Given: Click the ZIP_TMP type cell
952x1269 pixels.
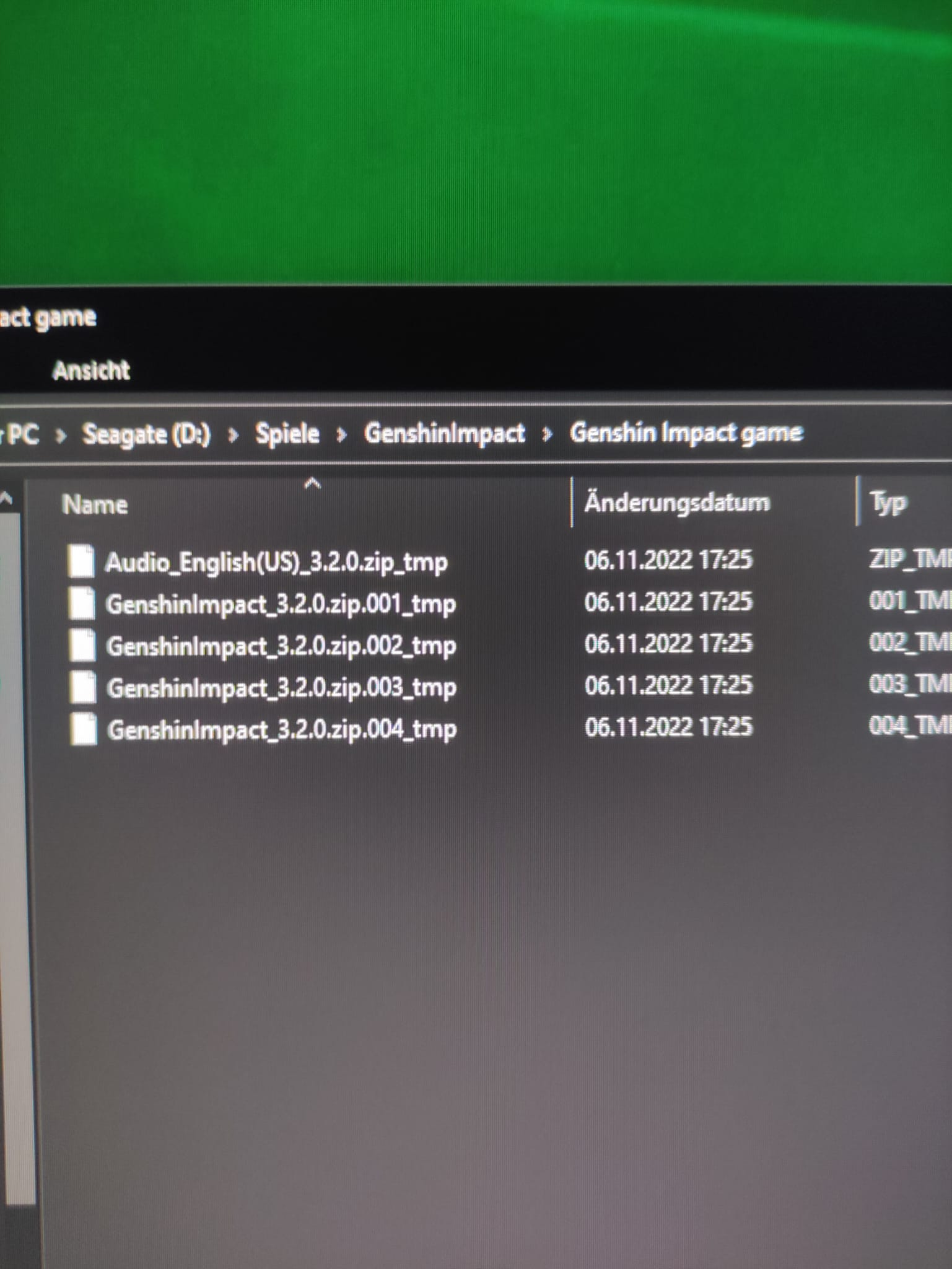Looking at the screenshot, I should coord(910,560).
